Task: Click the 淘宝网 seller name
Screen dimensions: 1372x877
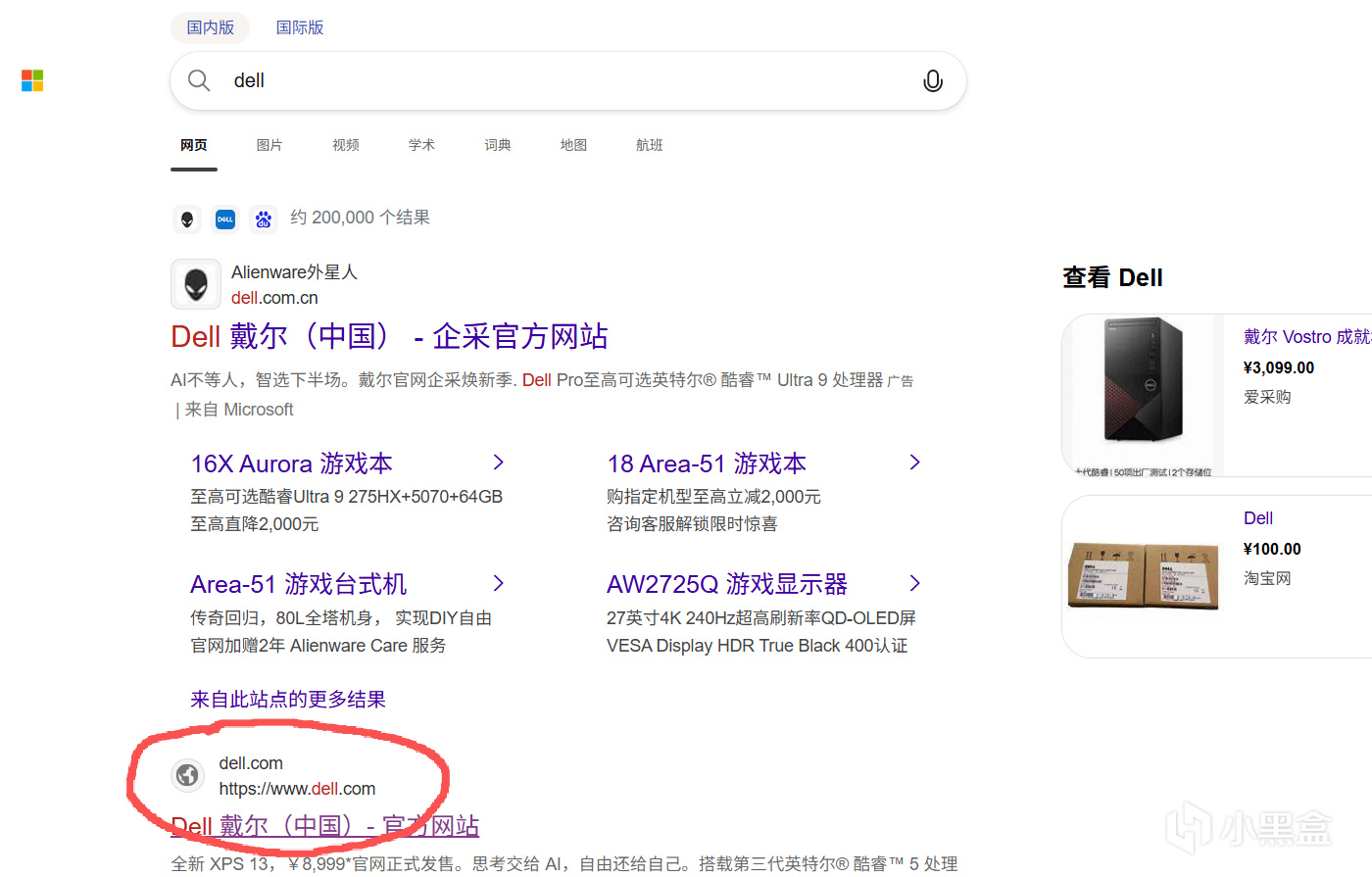Action: coord(1267,578)
